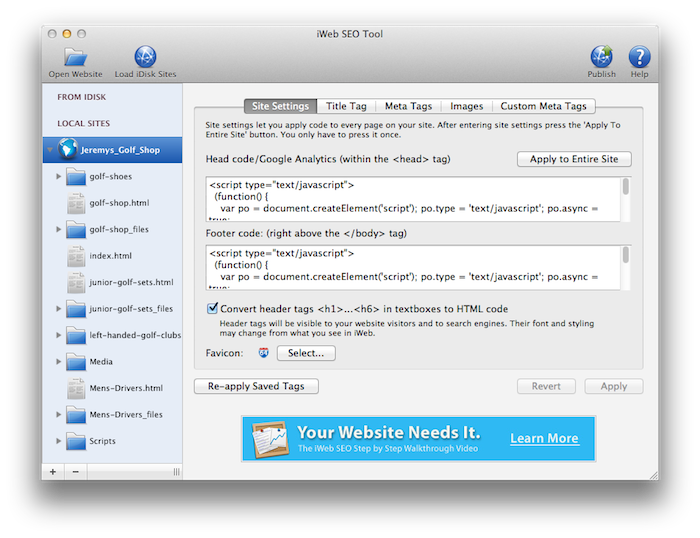Select index.html in sidebar
Viewport: 700px width, 538px height.
(x=112, y=256)
